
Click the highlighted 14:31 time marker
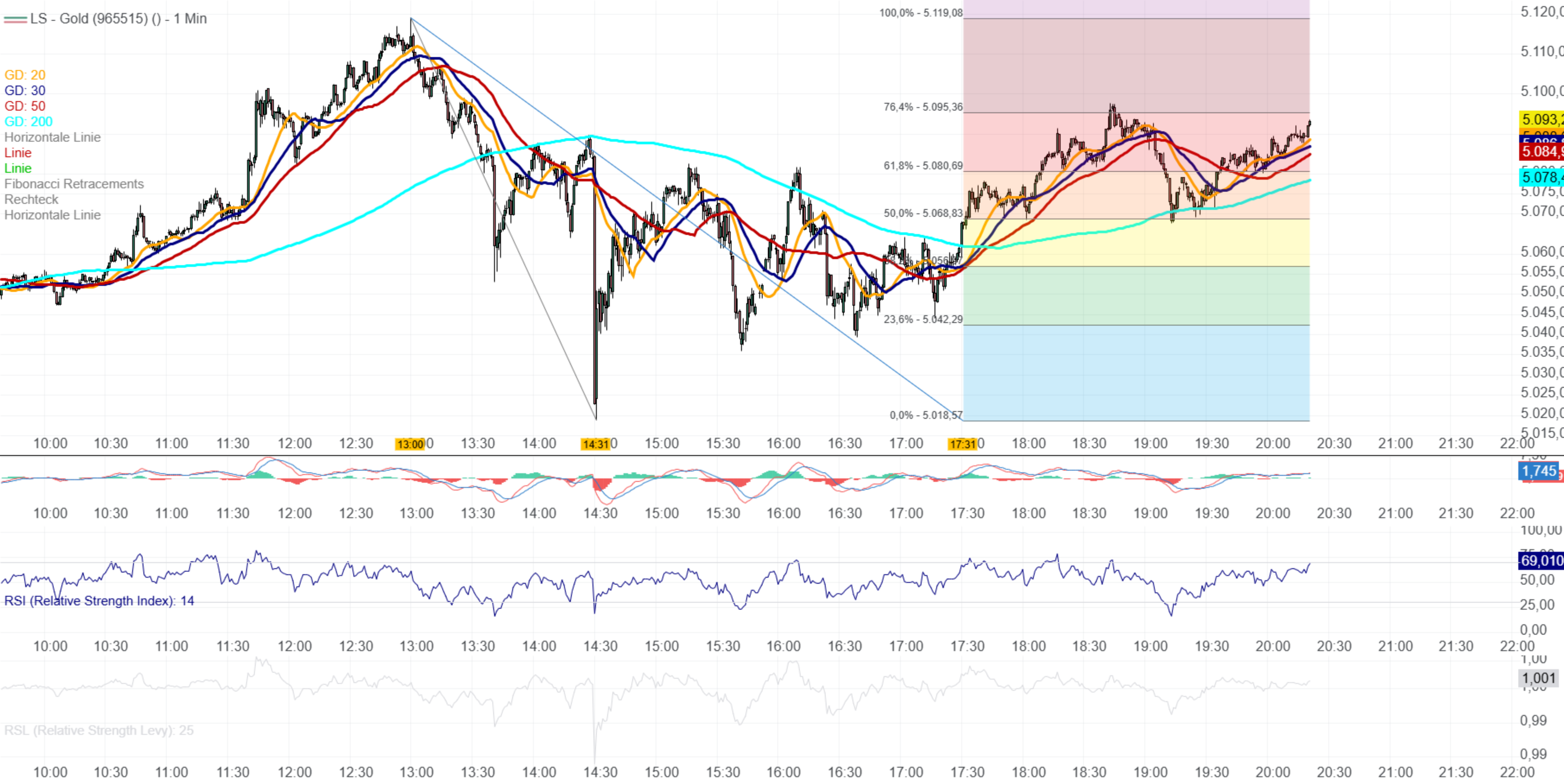[595, 444]
